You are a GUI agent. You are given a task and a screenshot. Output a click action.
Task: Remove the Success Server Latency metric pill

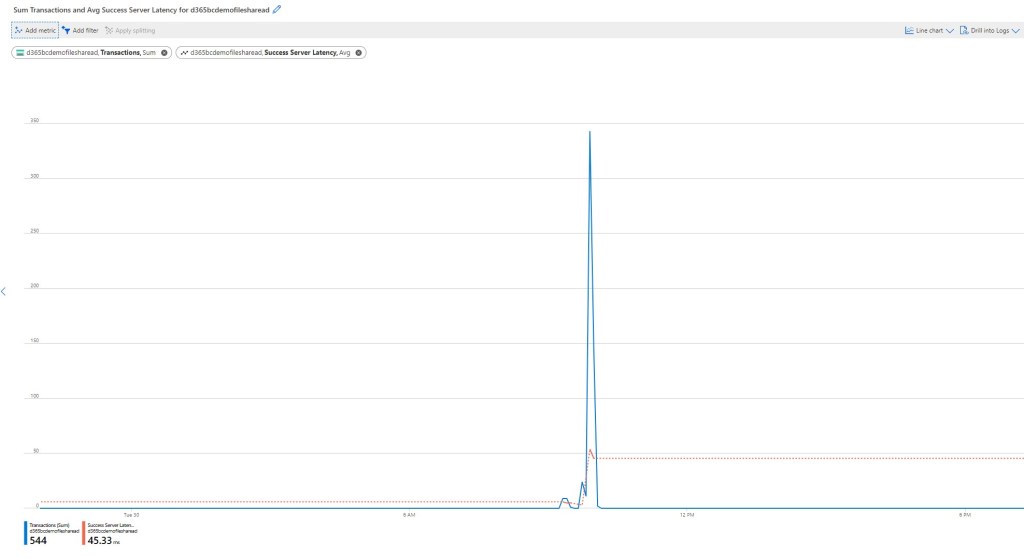click(x=358, y=52)
